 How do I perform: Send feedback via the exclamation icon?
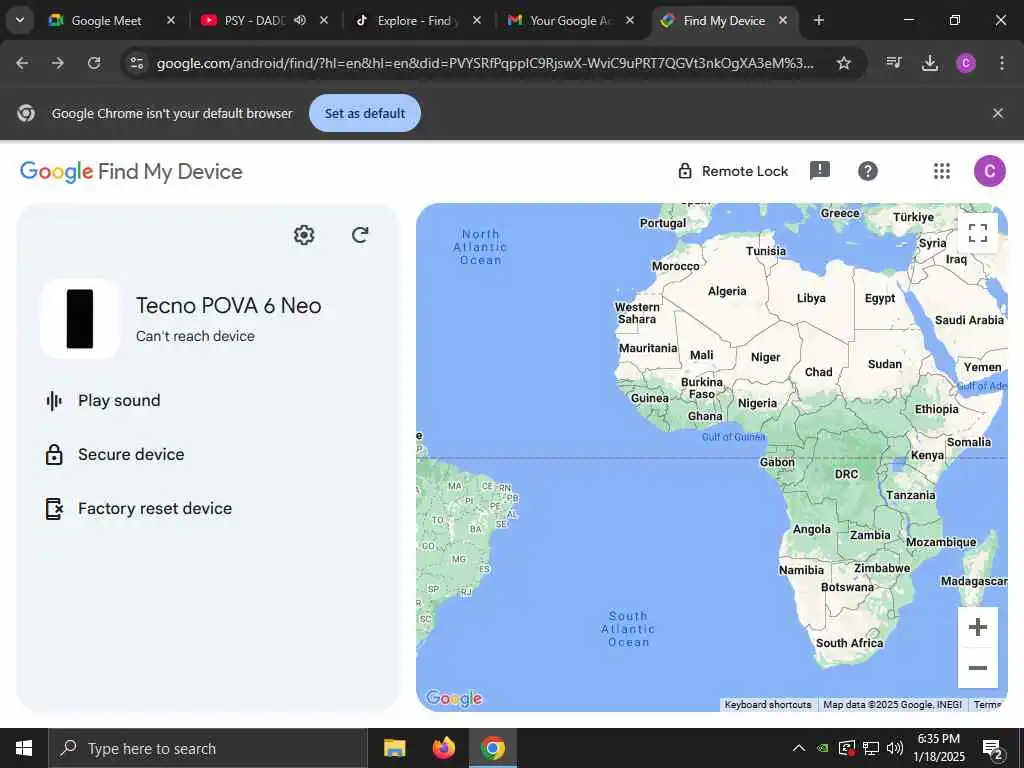coord(820,171)
